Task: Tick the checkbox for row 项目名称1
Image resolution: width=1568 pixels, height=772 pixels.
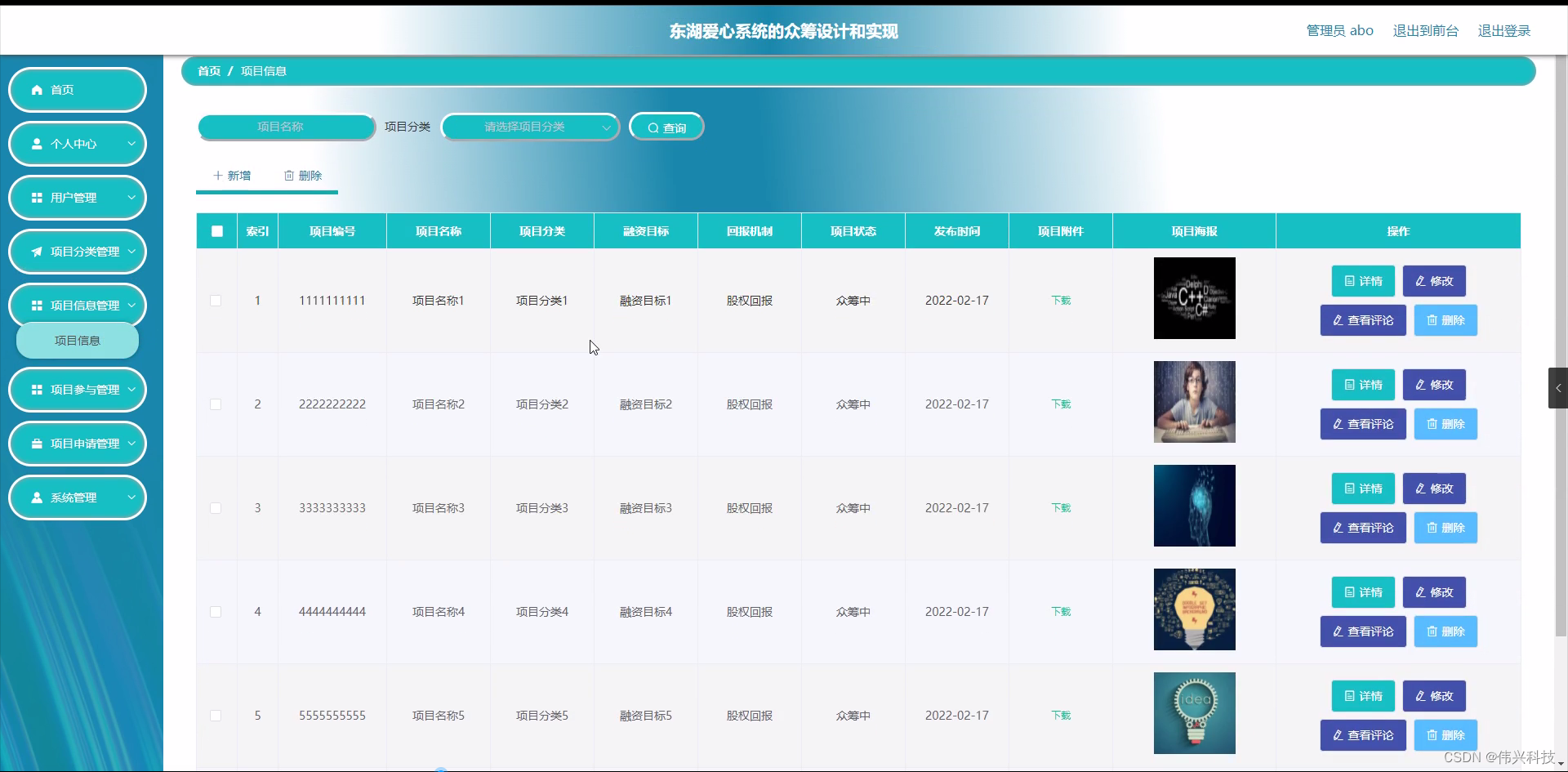Action: [x=216, y=301]
